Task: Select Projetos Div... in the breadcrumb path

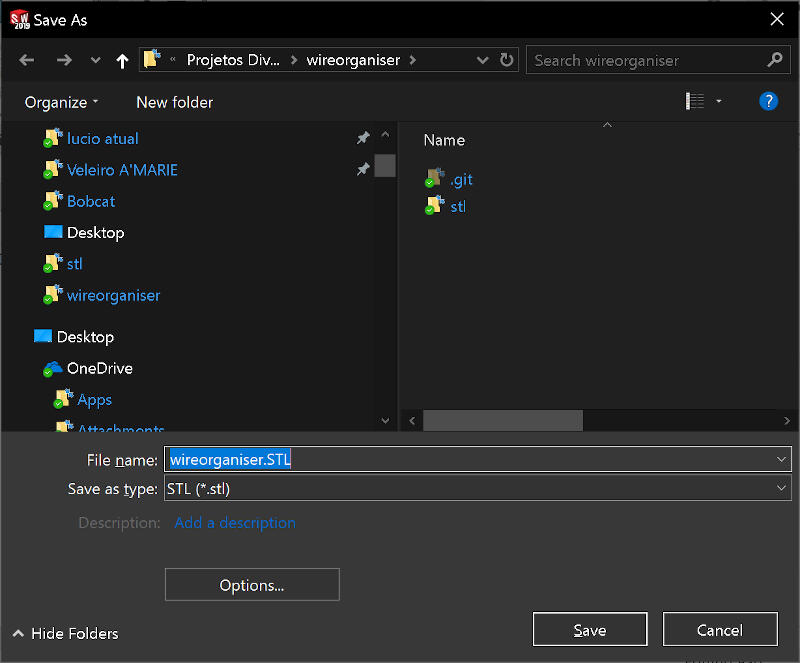Action: [233, 60]
